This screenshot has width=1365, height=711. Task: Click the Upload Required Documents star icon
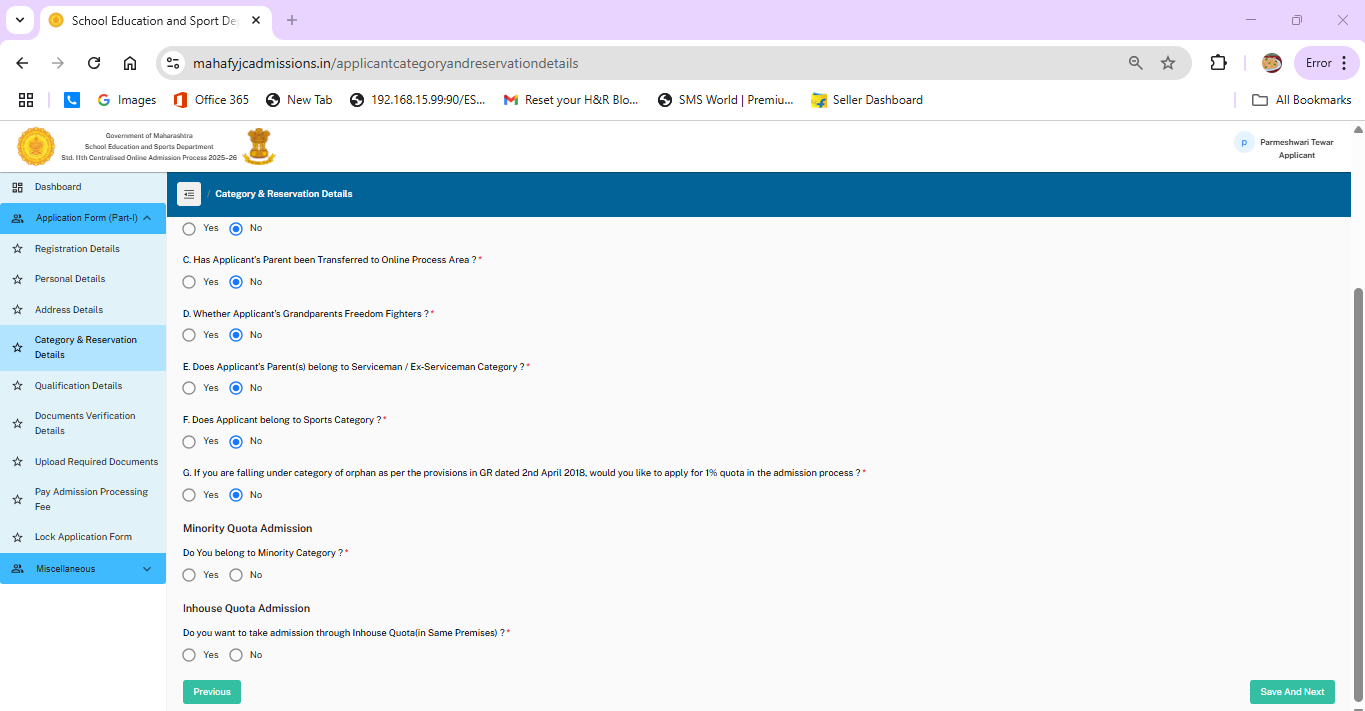point(17,462)
